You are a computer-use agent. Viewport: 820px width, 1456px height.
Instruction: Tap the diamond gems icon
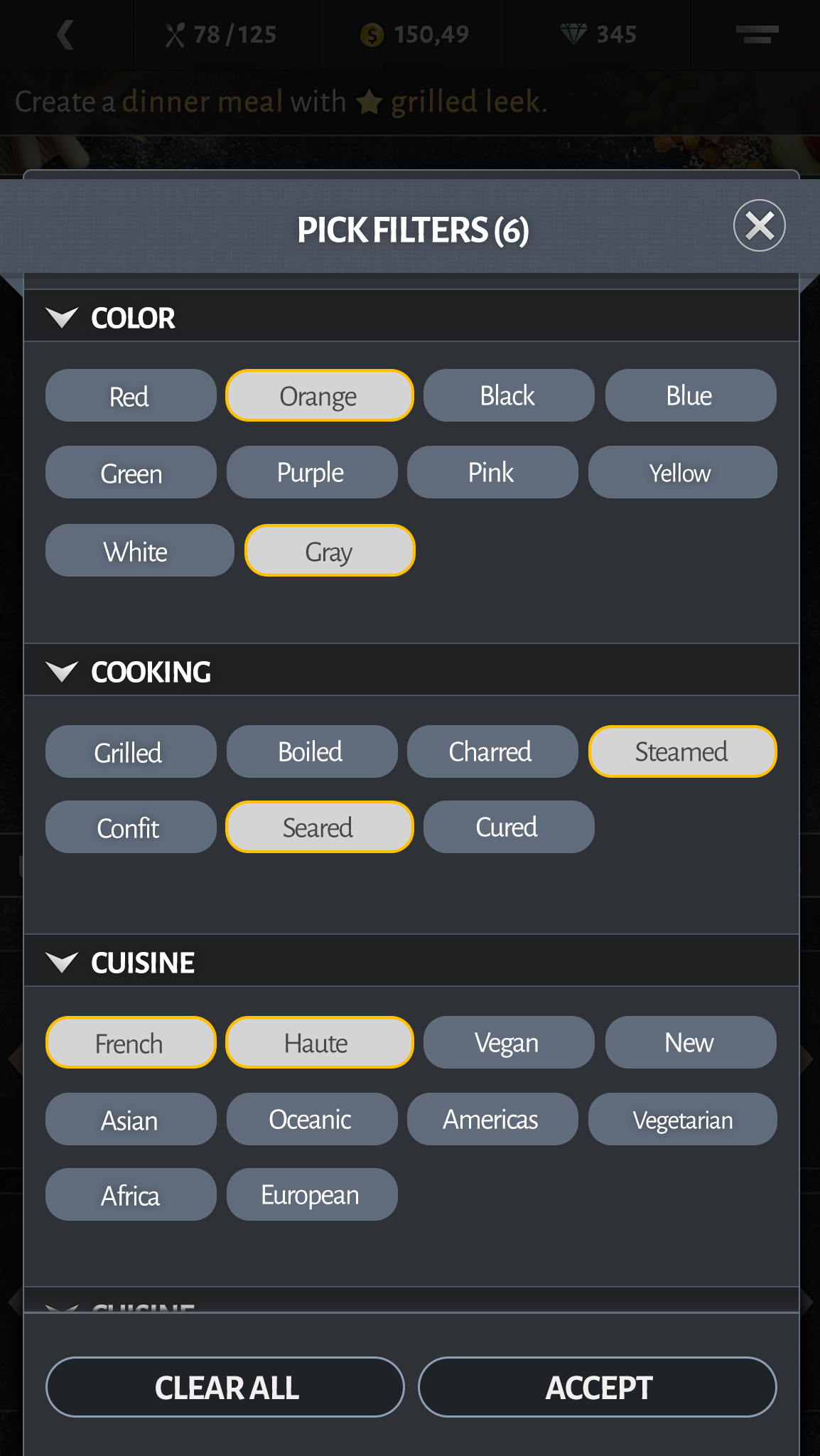pos(573,33)
